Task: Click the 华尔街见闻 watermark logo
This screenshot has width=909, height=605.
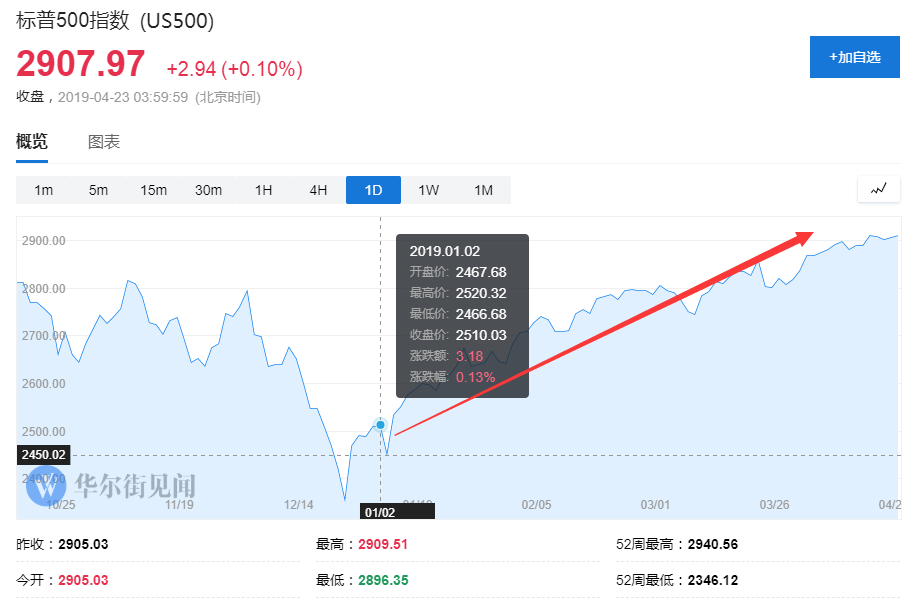Action: point(120,487)
